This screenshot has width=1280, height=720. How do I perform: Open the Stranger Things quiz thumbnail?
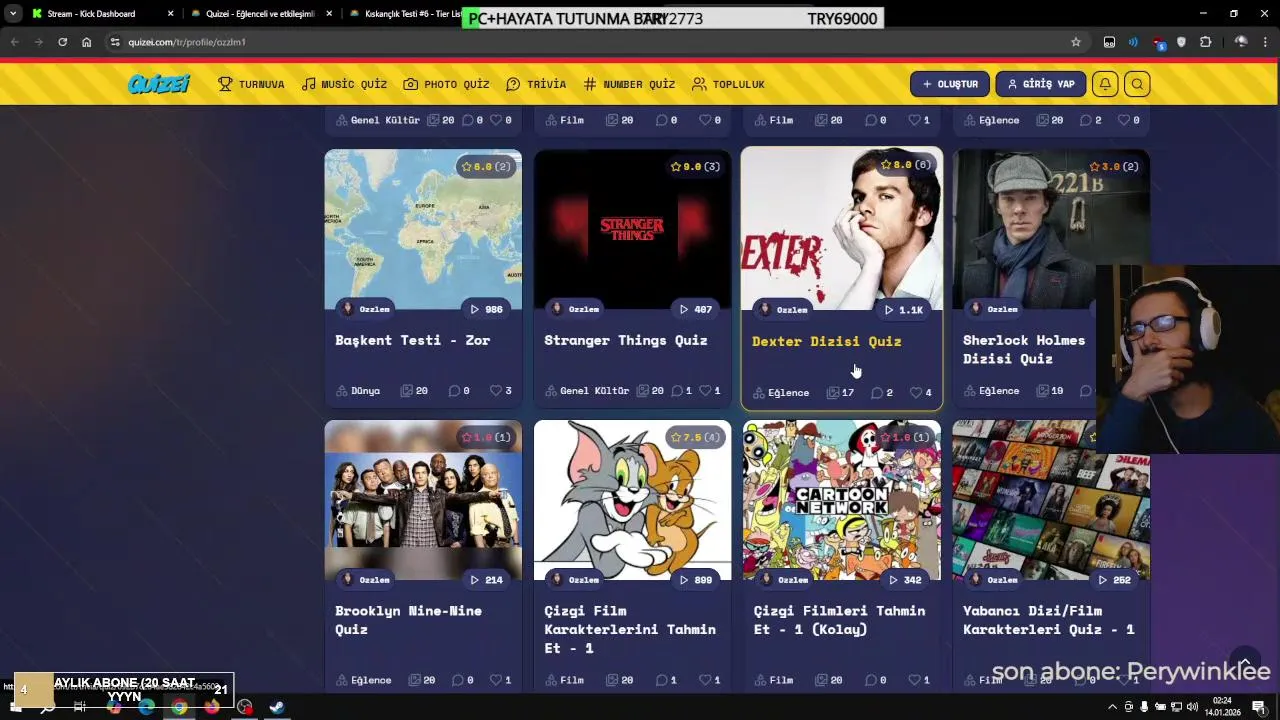[x=632, y=229]
